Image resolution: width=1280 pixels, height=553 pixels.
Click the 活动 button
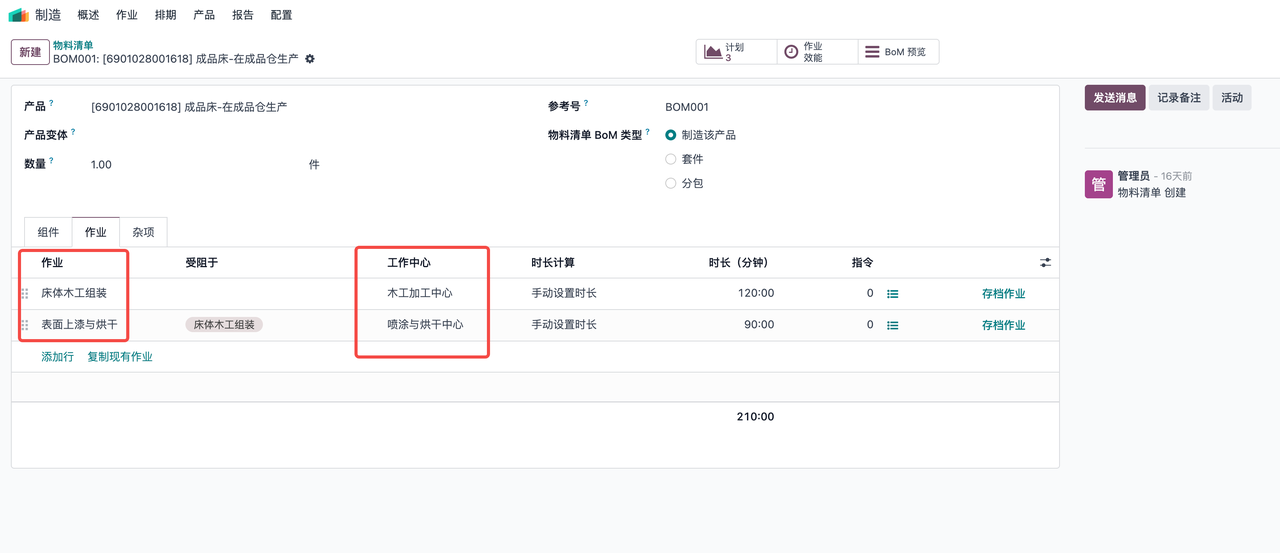(x=1232, y=97)
